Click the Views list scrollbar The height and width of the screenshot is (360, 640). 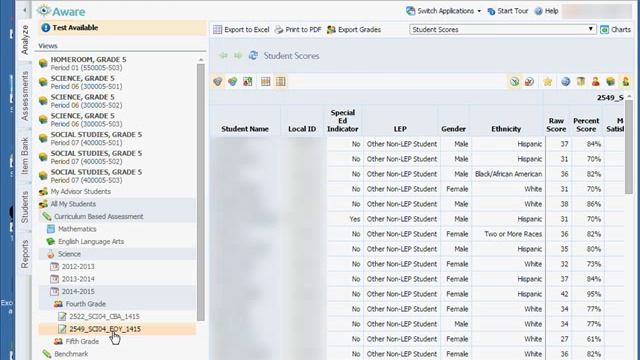[x=200, y=192]
